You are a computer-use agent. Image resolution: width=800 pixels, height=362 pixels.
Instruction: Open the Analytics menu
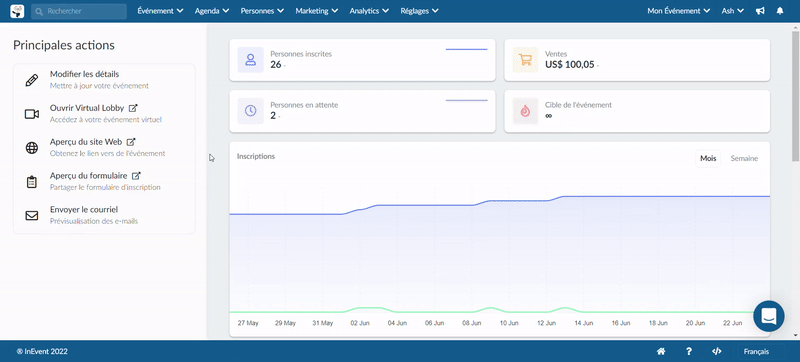click(x=369, y=11)
